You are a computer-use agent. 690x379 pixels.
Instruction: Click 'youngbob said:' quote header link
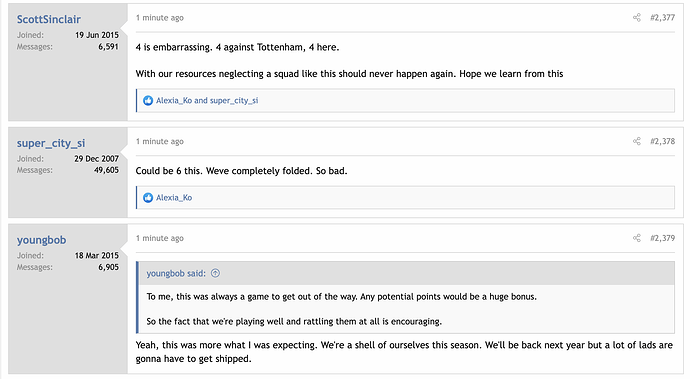(x=176, y=273)
